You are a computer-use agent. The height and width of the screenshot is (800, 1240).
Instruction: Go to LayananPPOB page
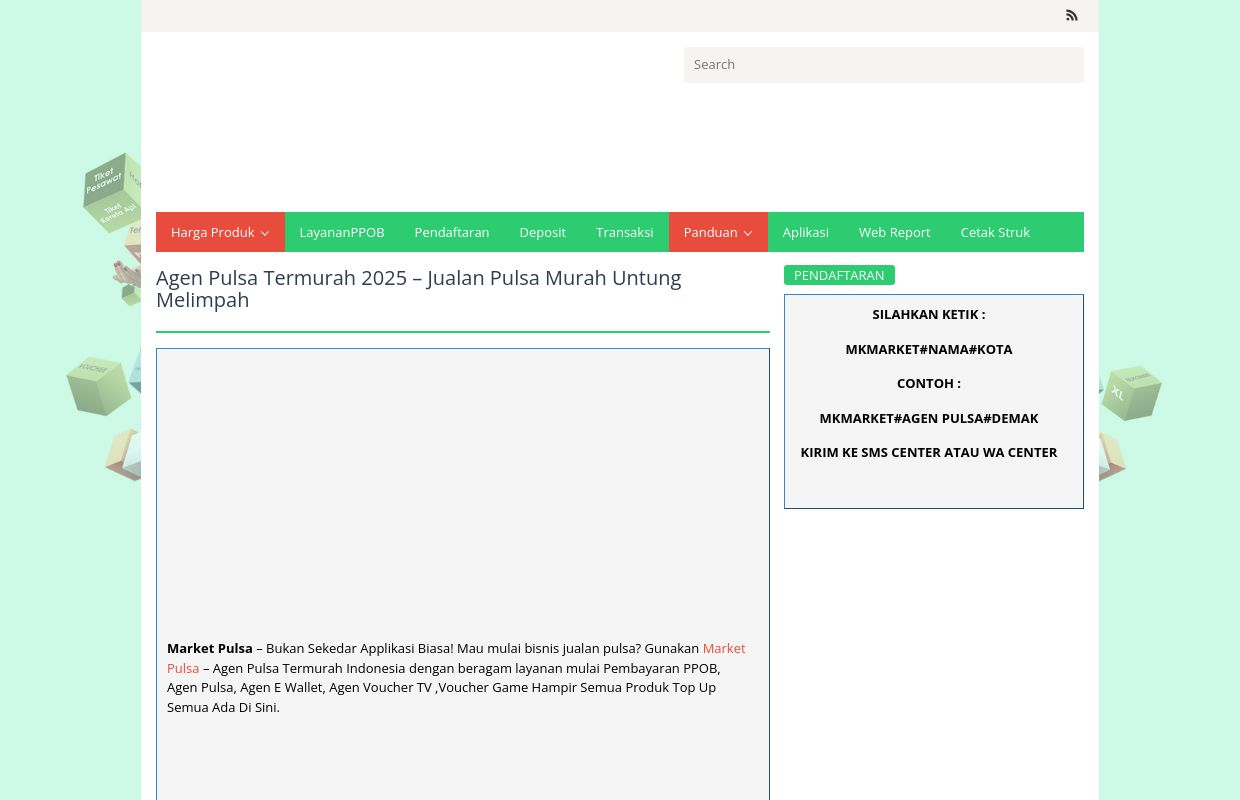coord(341,232)
